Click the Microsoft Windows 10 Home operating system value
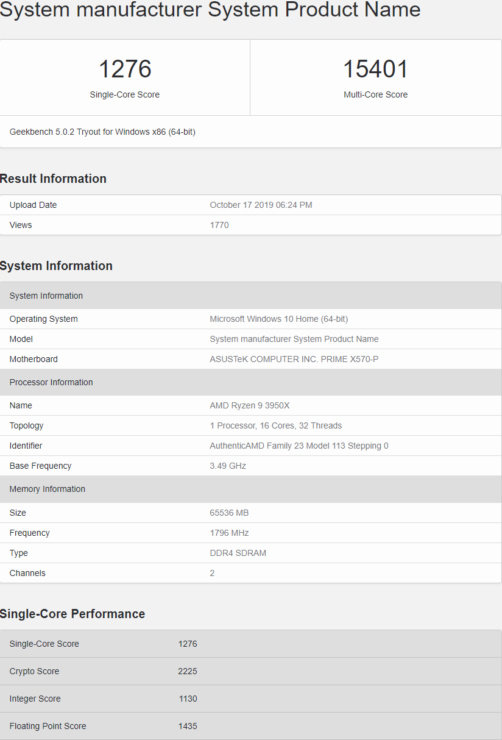This screenshot has width=502, height=740. coord(279,319)
